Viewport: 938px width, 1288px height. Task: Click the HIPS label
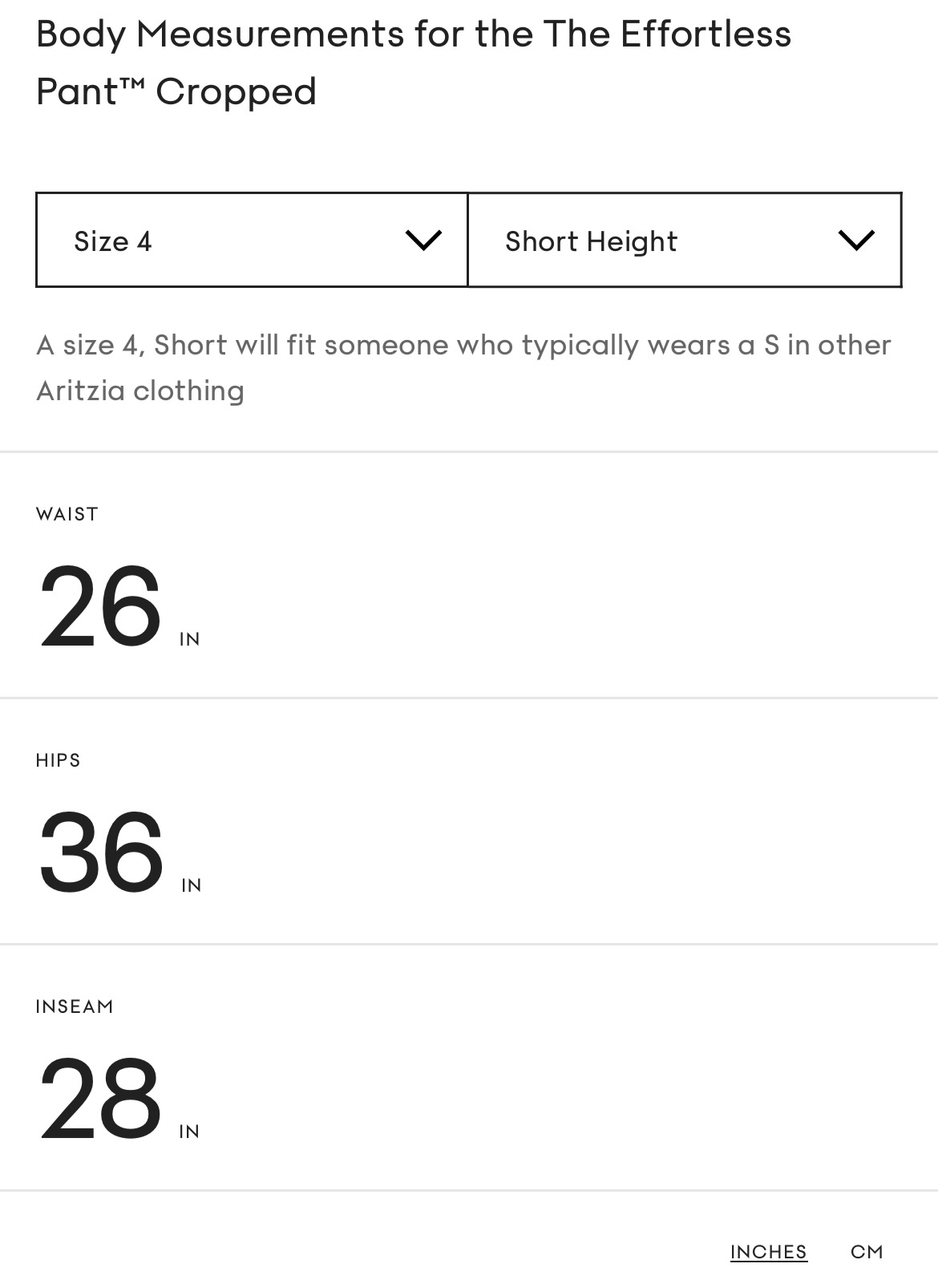(x=59, y=760)
